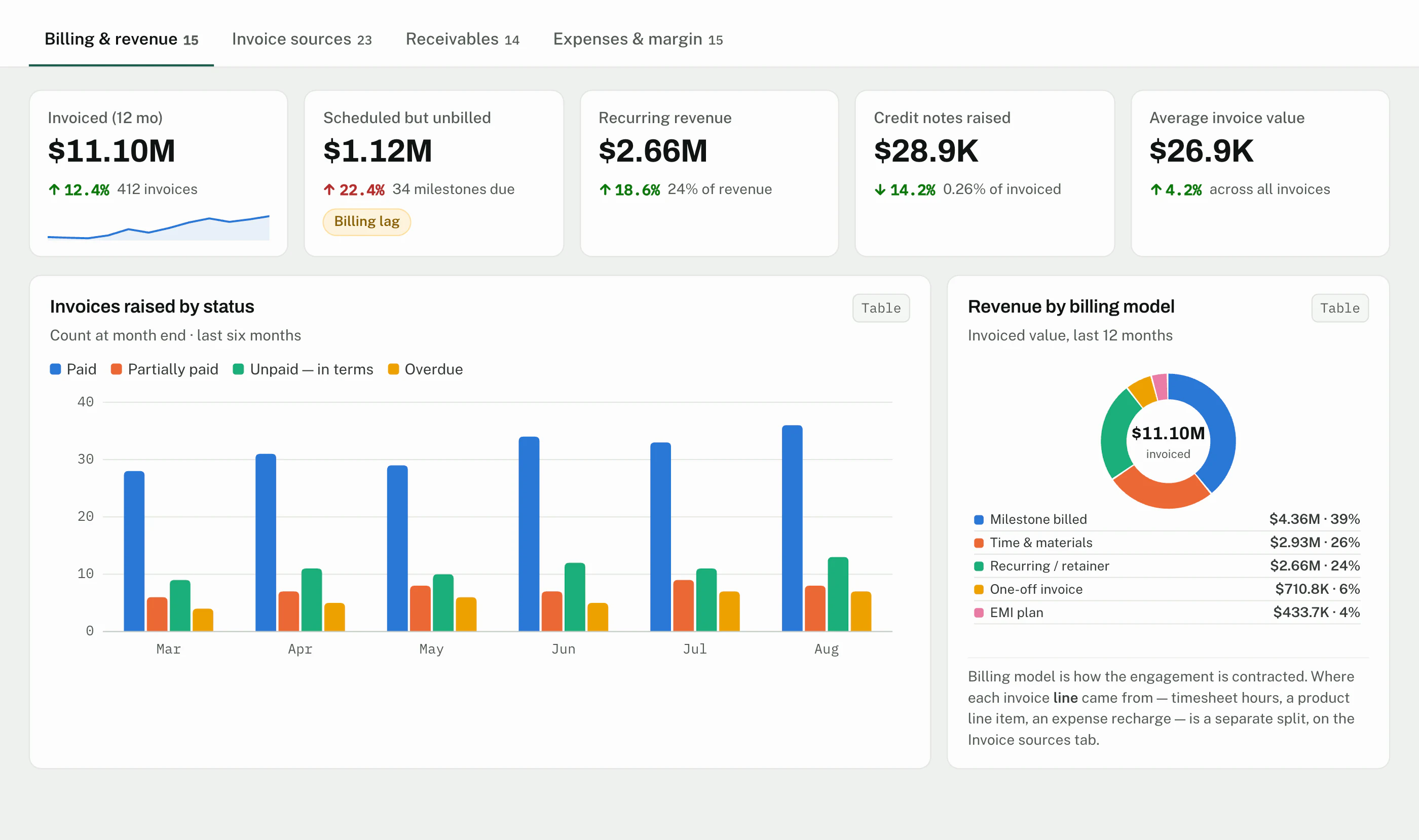
Task: Click the May month axis label
Action: [x=431, y=649]
